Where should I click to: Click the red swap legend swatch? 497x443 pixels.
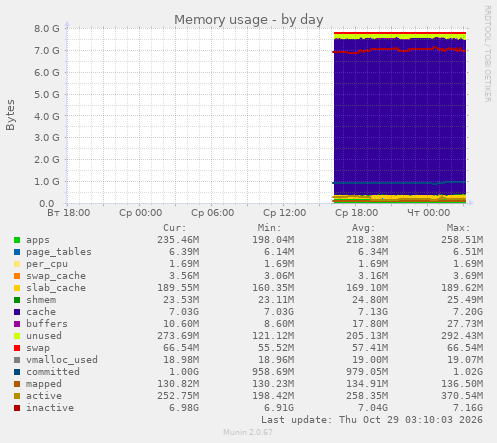(17, 348)
